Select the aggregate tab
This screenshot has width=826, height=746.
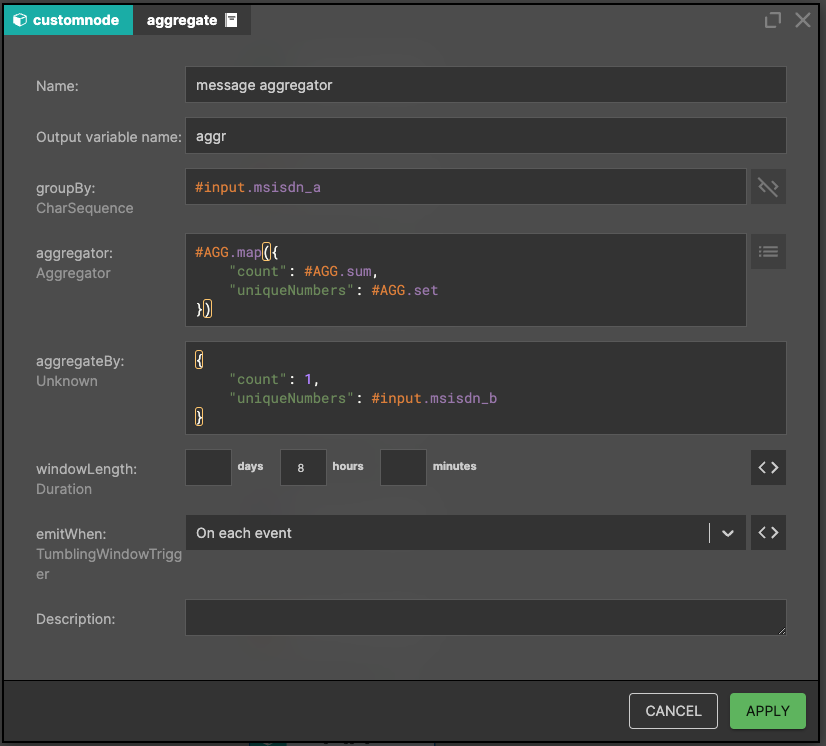[192, 20]
